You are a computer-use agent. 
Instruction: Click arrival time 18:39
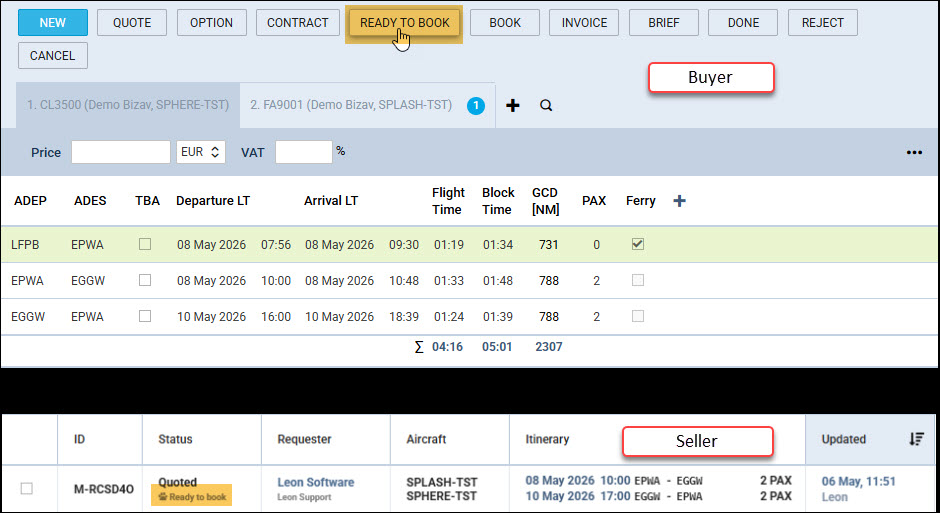coord(404,316)
